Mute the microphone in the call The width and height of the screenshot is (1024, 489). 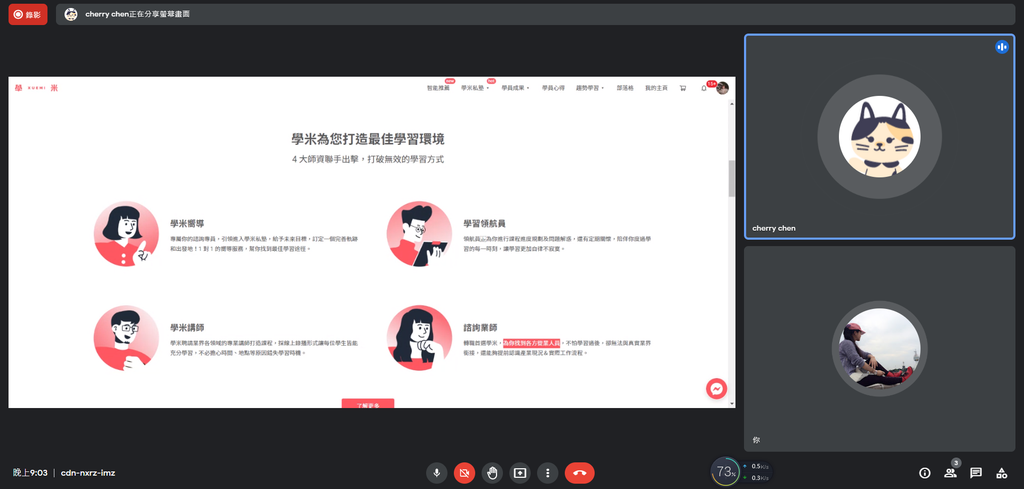click(436, 472)
